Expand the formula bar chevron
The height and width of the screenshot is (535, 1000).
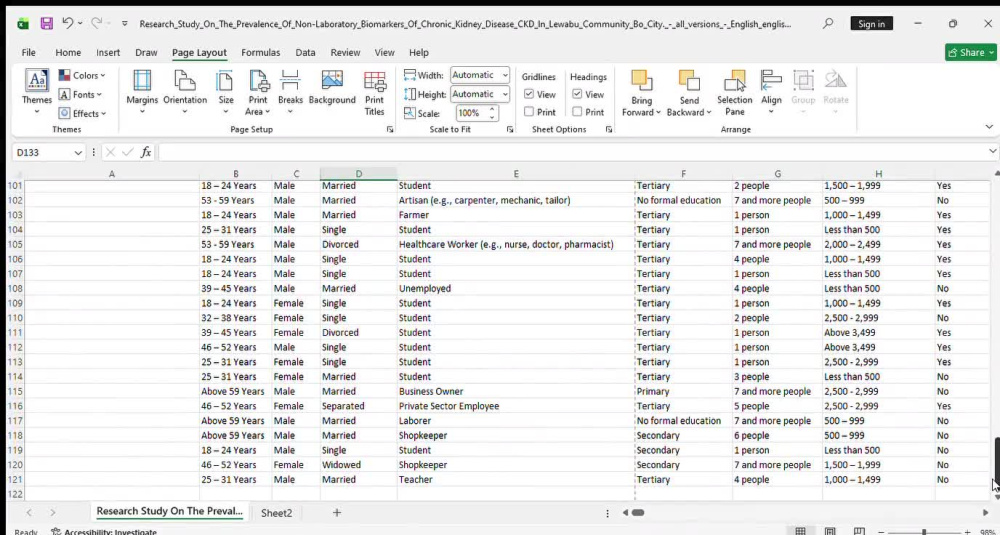[x=992, y=151]
